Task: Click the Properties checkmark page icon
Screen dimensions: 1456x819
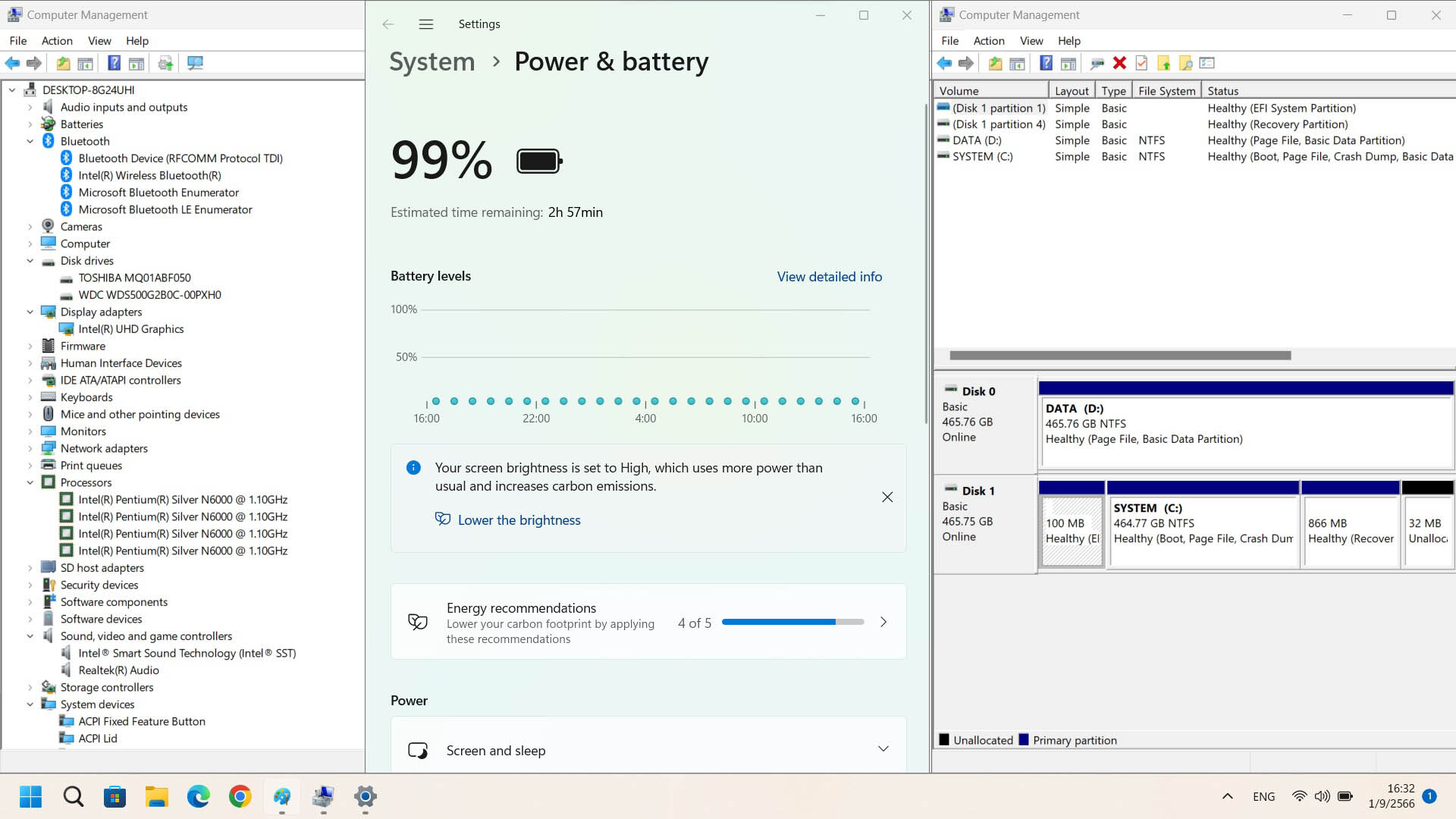Action: click(1141, 63)
